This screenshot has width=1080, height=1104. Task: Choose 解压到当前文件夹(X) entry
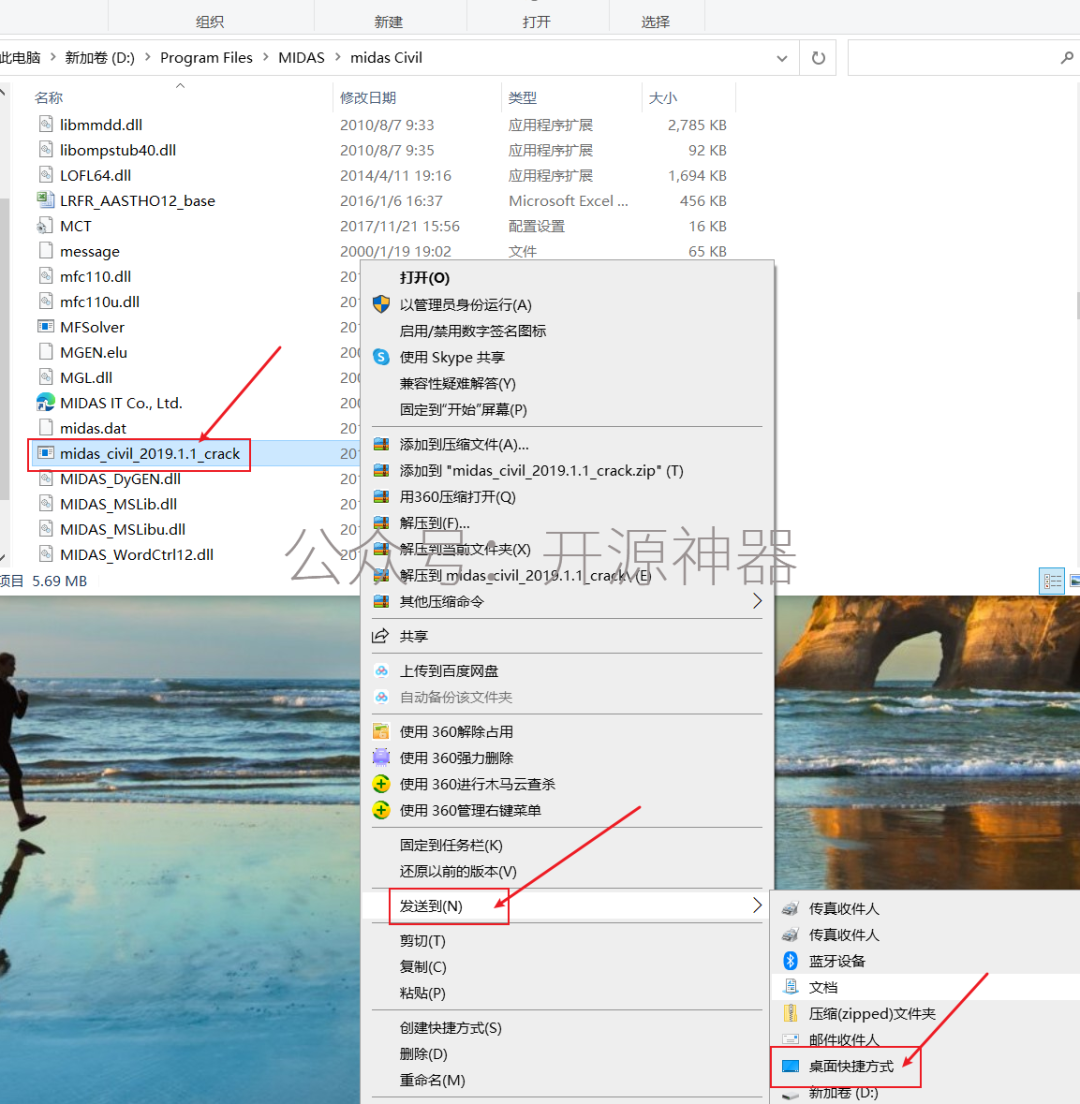(465, 549)
